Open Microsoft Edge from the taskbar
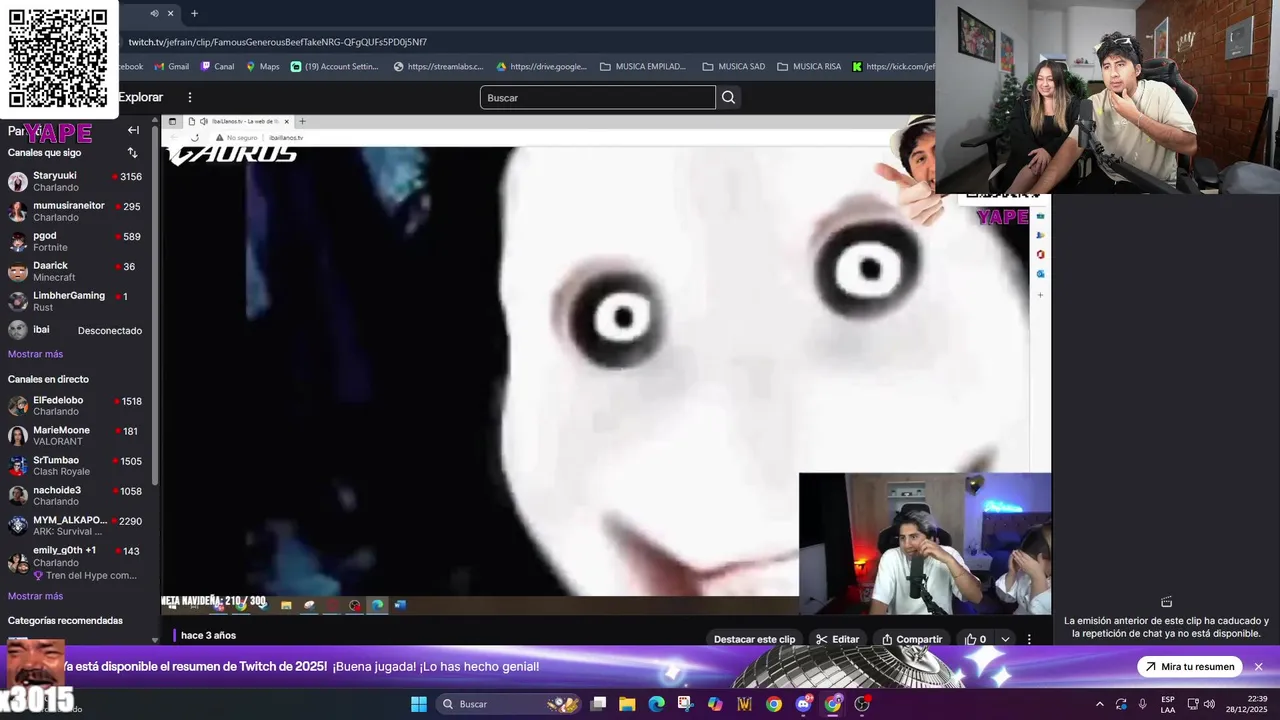1280x720 pixels. (656, 704)
